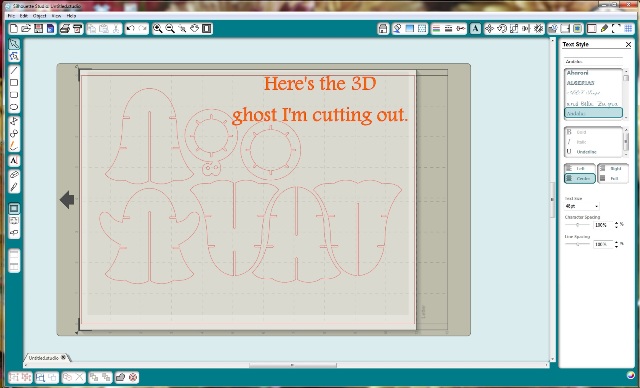Open the Object menu
Image resolution: width=640 pixels, height=388 pixels.
coord(39,16)
